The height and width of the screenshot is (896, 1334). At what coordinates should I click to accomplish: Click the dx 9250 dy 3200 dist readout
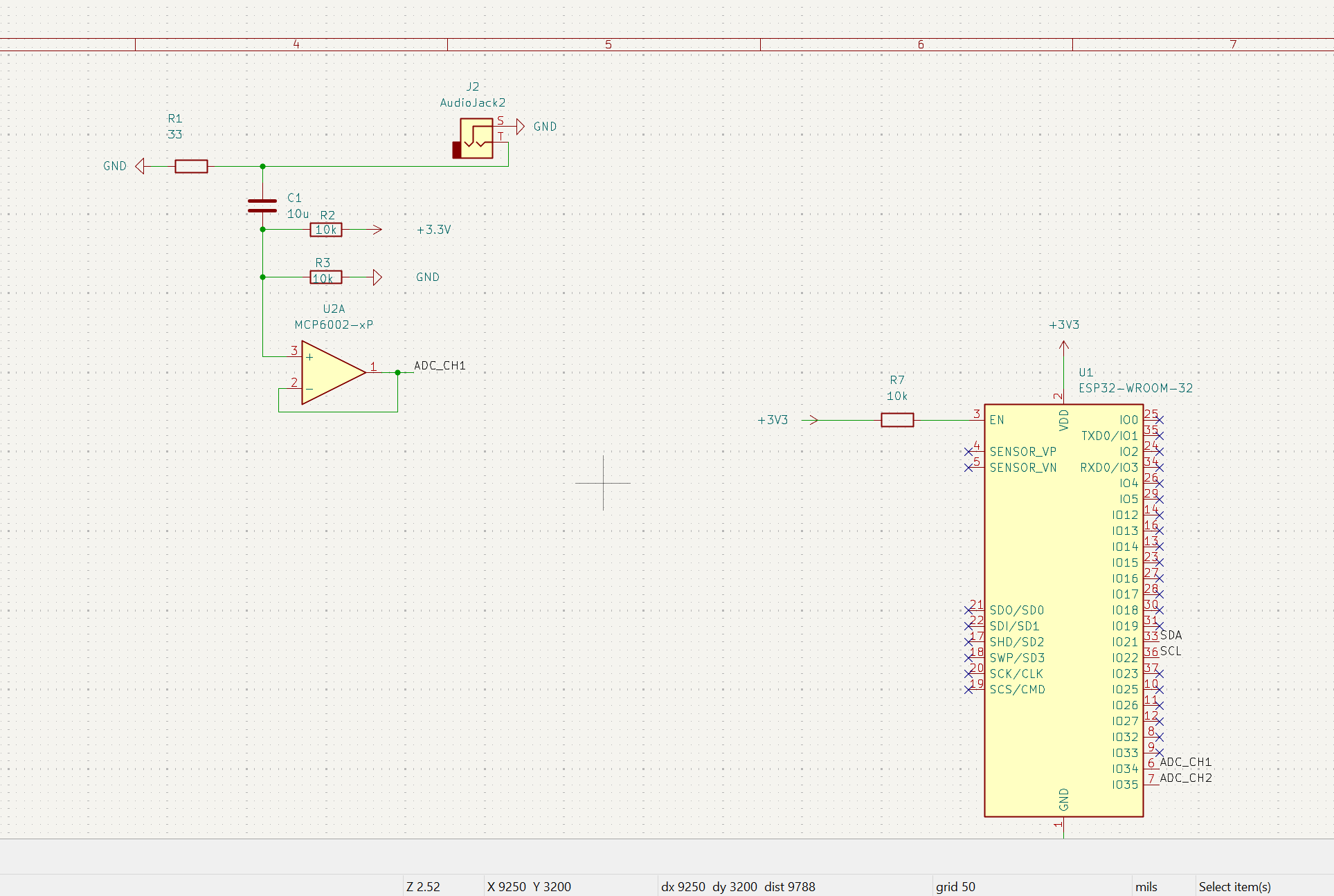738,886
